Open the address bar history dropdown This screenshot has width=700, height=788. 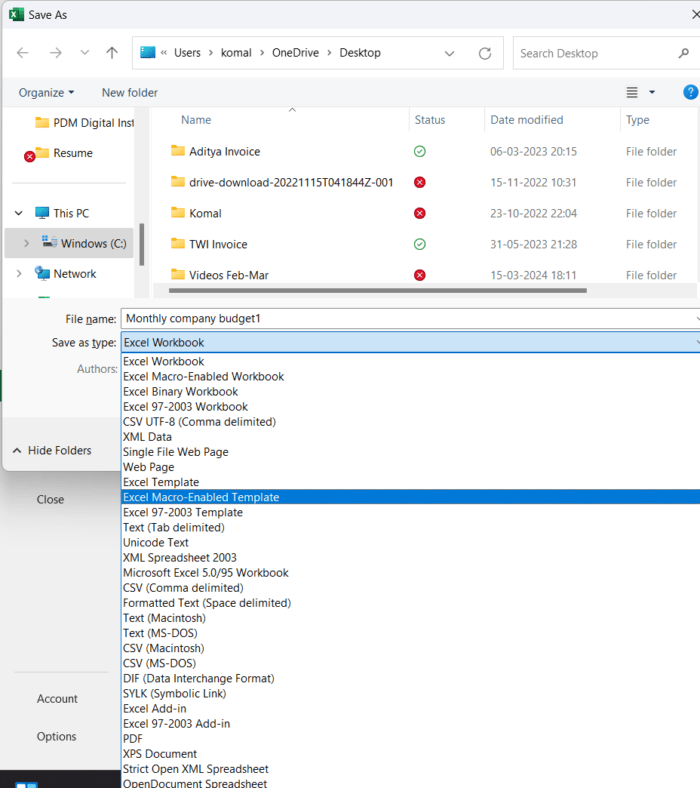click(450, 53)
